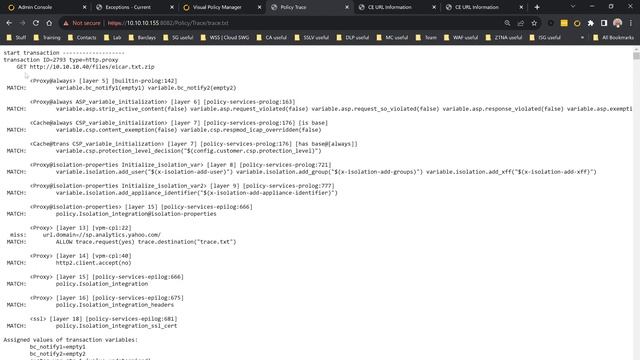640x360 pixels.
Task: Open the ISG useful bookmark folder
Action: tap(545, 38)
